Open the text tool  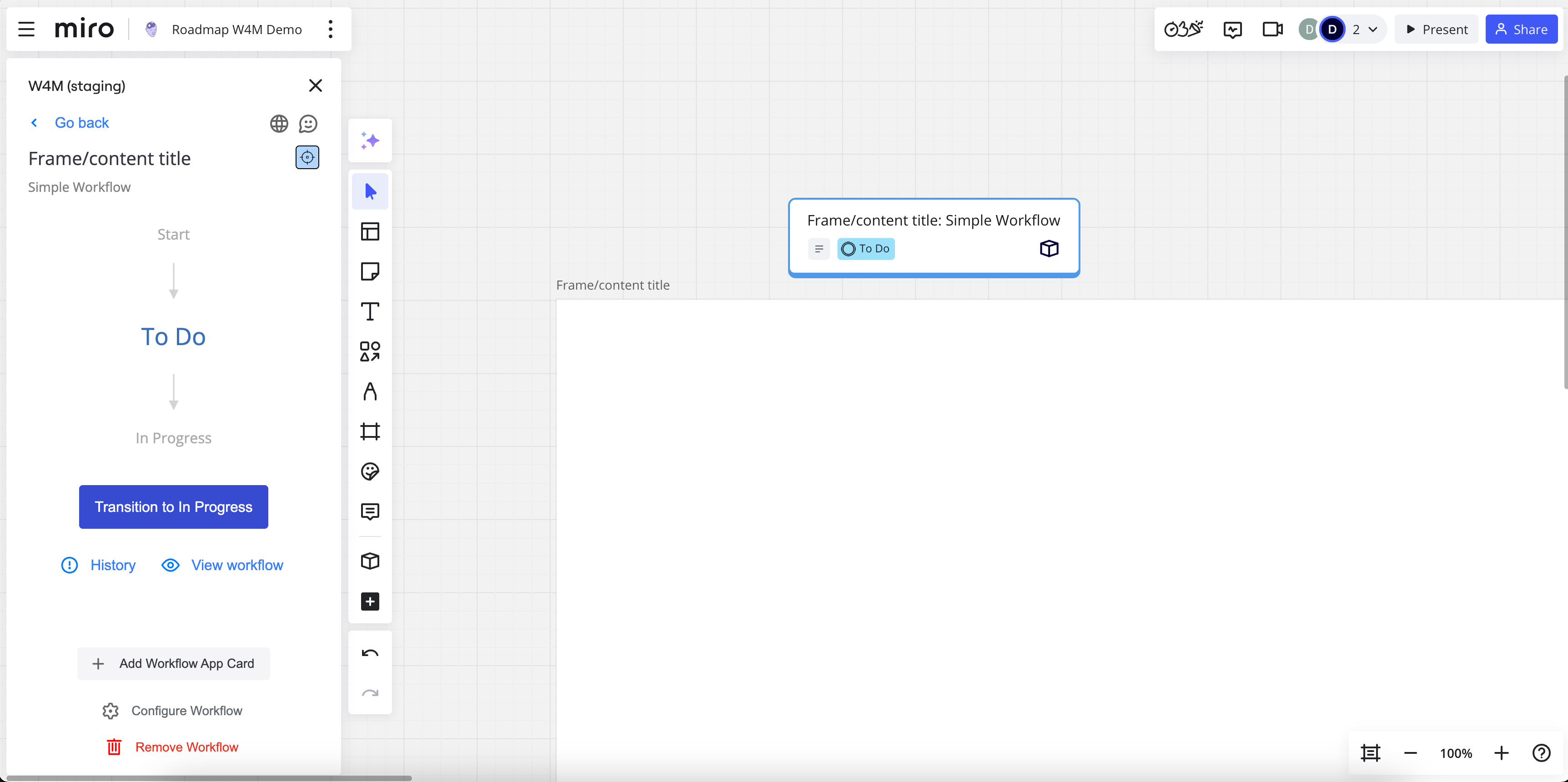370,311
